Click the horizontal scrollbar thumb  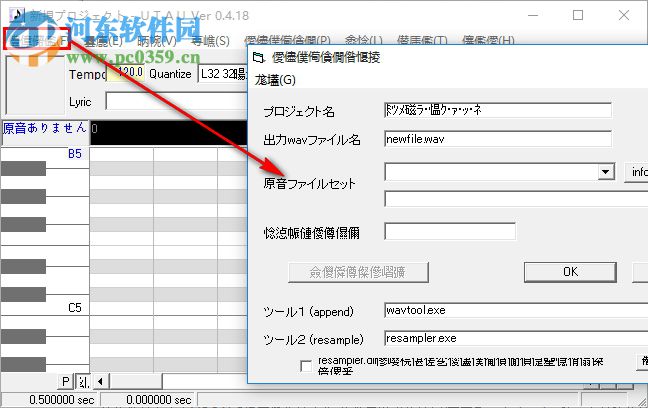tap(136, 382)
